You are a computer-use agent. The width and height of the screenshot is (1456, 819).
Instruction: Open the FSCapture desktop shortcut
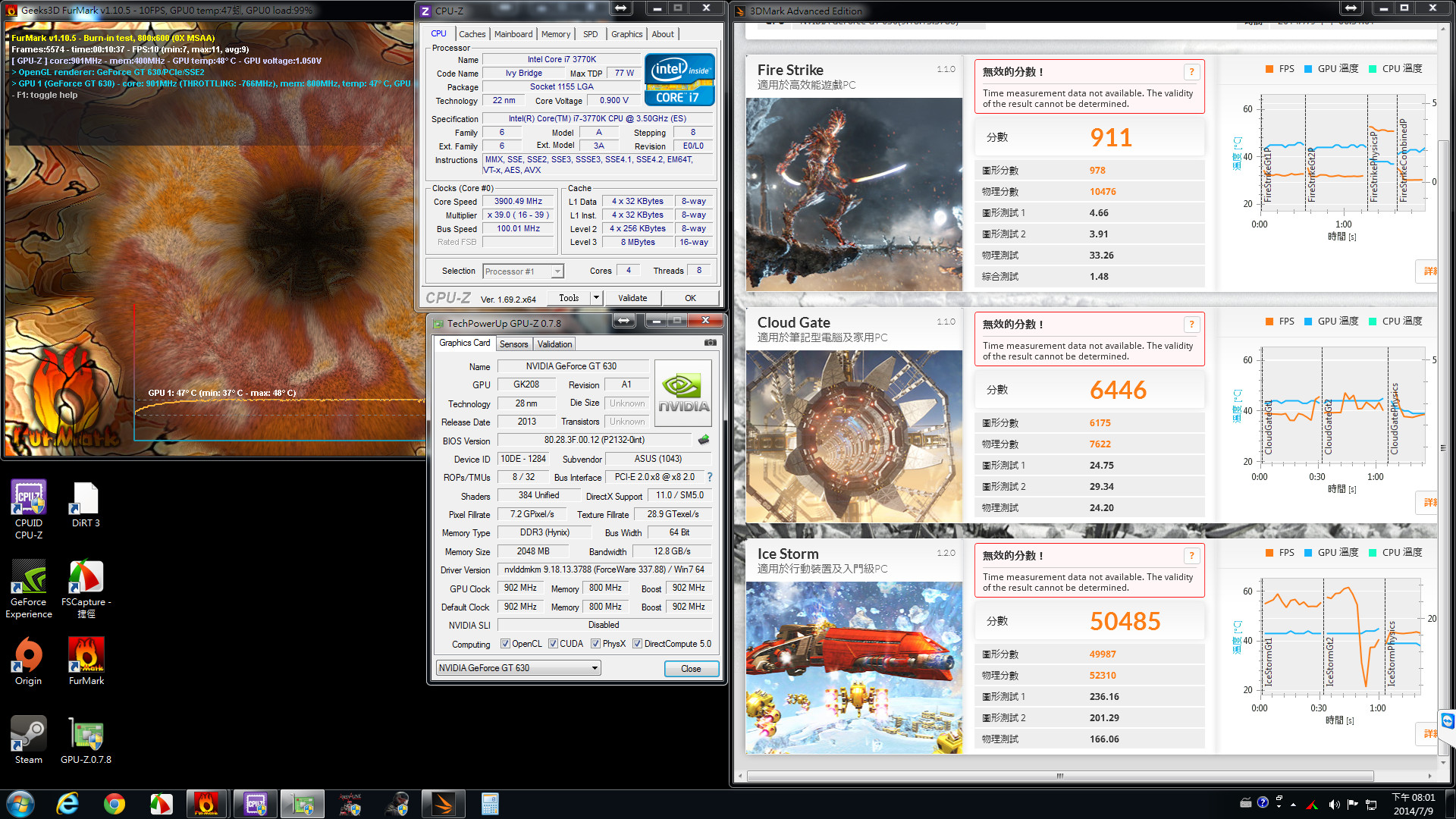pyautogui.click(x=86, y=589)
